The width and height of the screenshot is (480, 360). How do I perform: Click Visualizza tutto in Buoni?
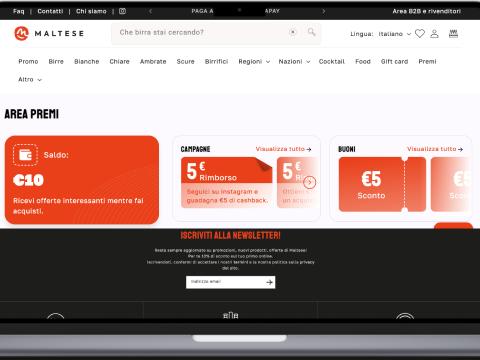[435, 149]
